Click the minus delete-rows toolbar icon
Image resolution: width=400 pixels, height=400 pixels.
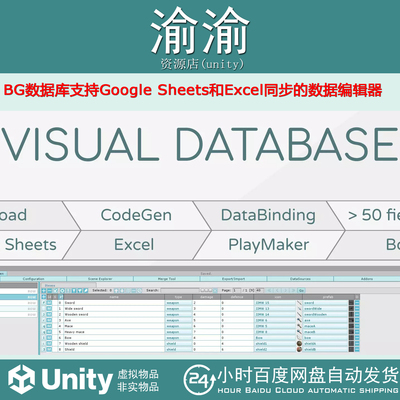[x=49, y=291]
